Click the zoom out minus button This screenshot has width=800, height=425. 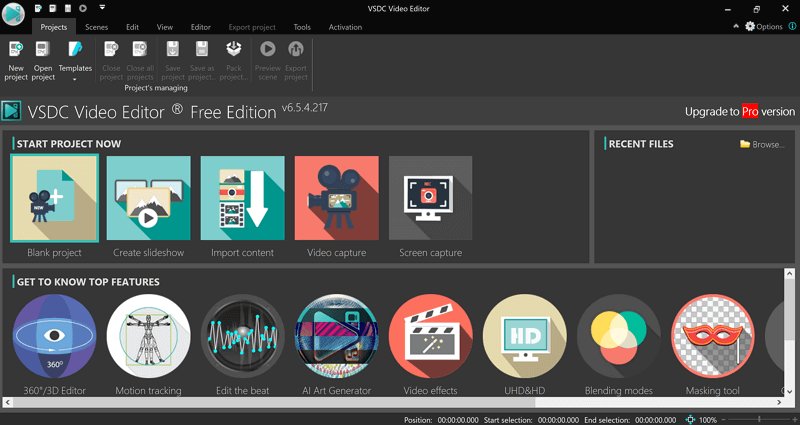pos(724,420)
